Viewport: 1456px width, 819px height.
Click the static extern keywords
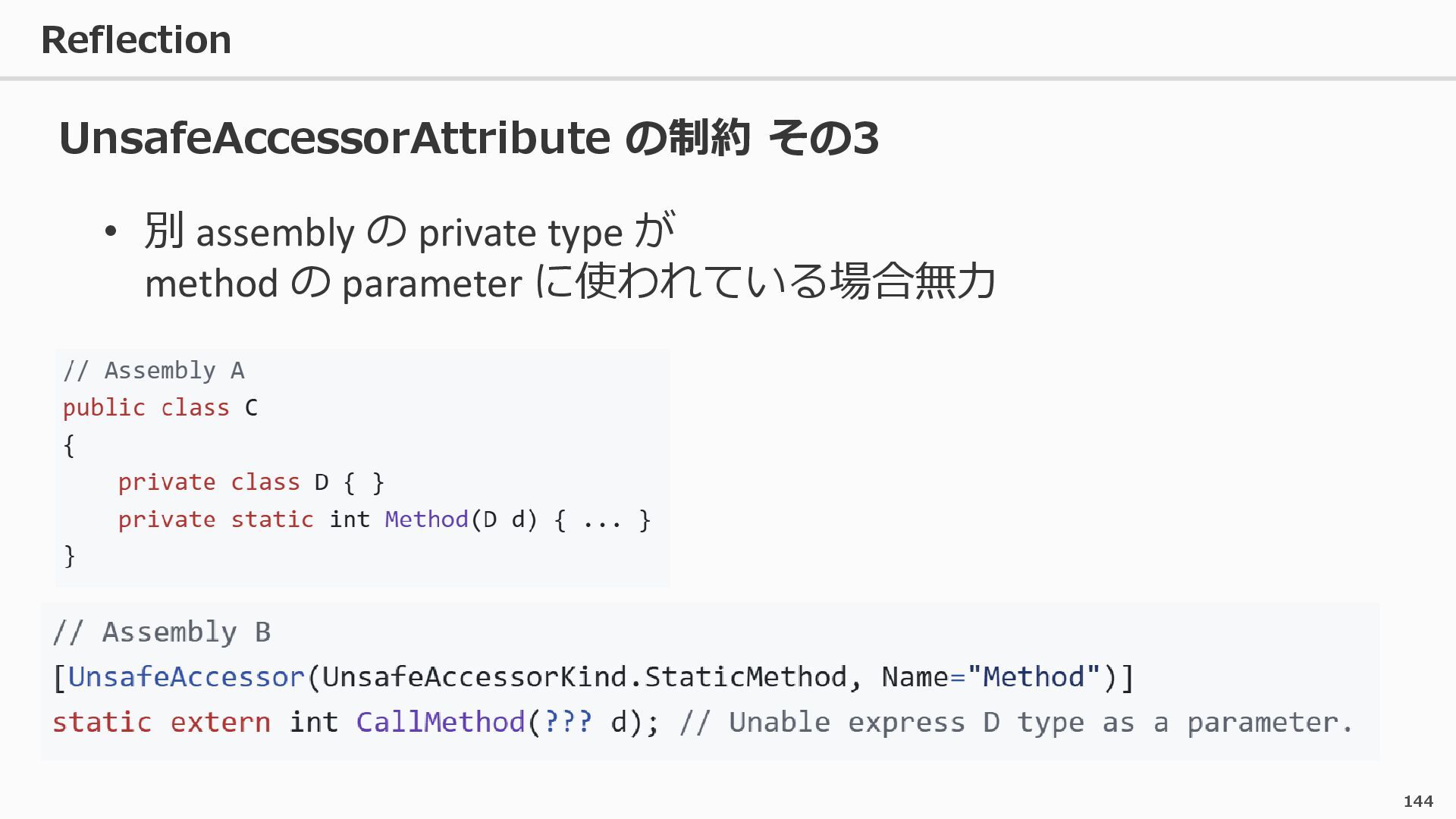pos(161,722)
